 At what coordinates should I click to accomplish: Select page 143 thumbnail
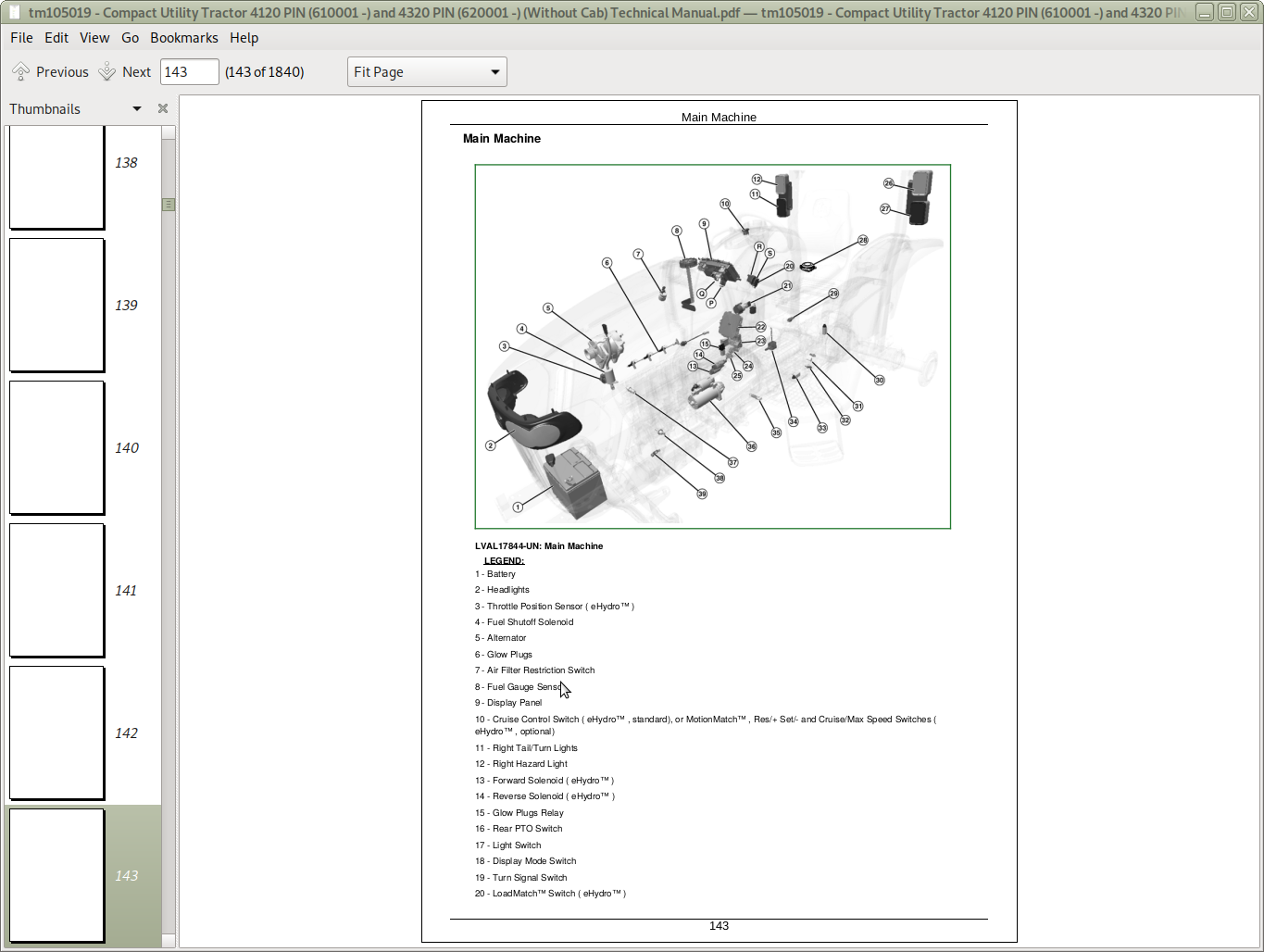pos(56,875)
